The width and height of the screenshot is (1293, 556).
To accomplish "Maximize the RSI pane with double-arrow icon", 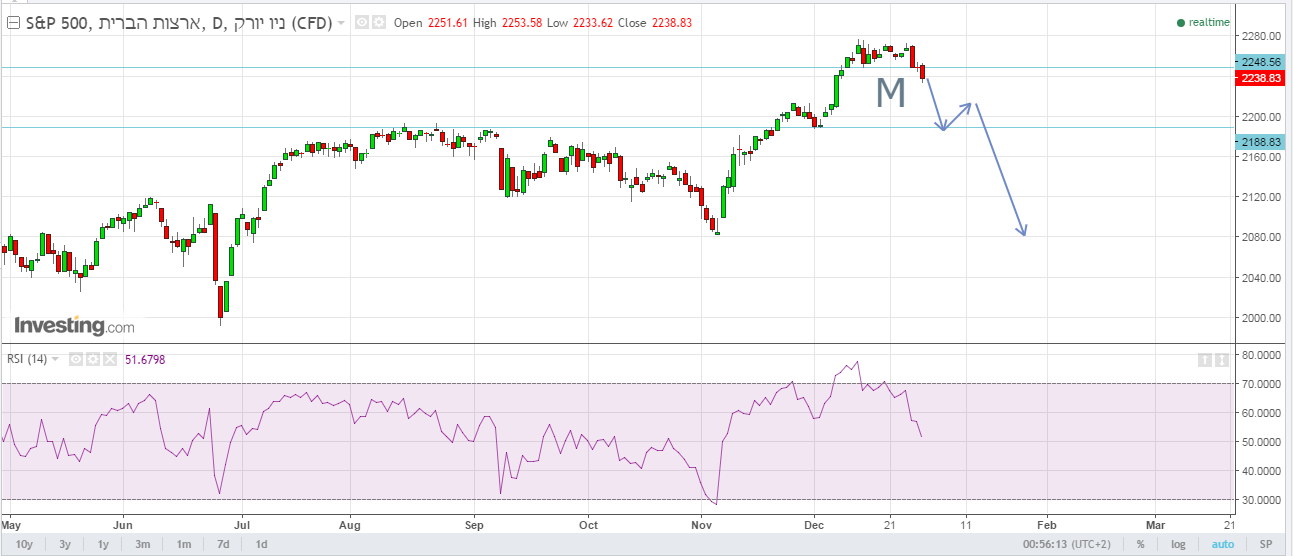I will point(1221,358).
